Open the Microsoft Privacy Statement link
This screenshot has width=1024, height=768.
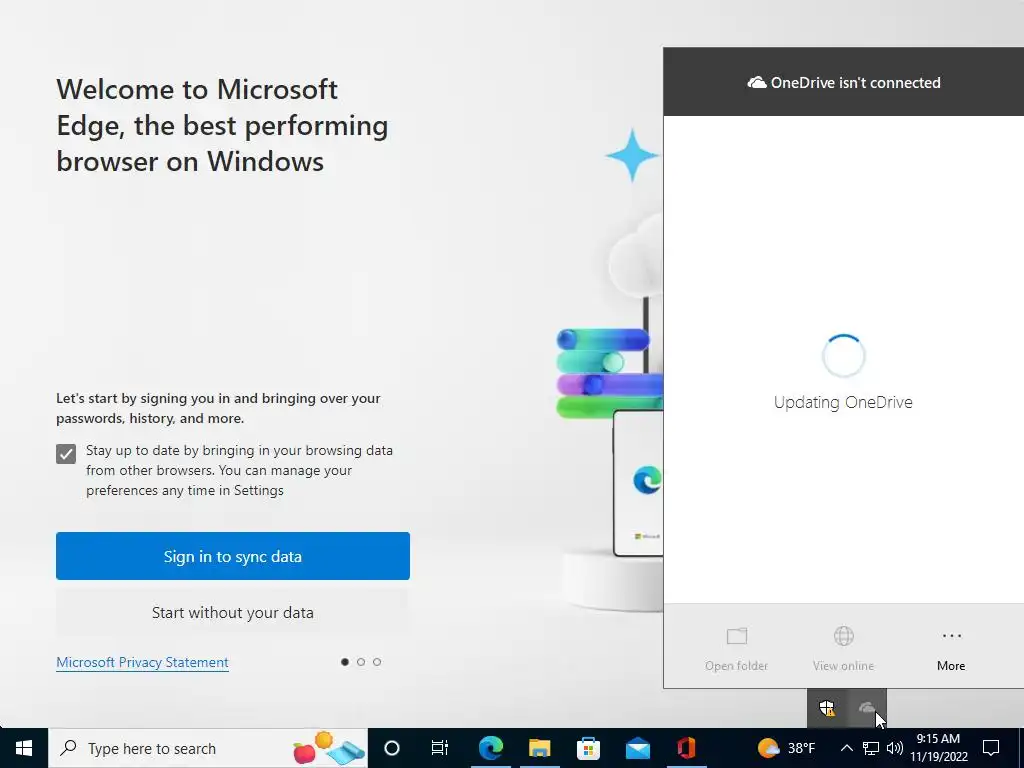tap(142, 662)
